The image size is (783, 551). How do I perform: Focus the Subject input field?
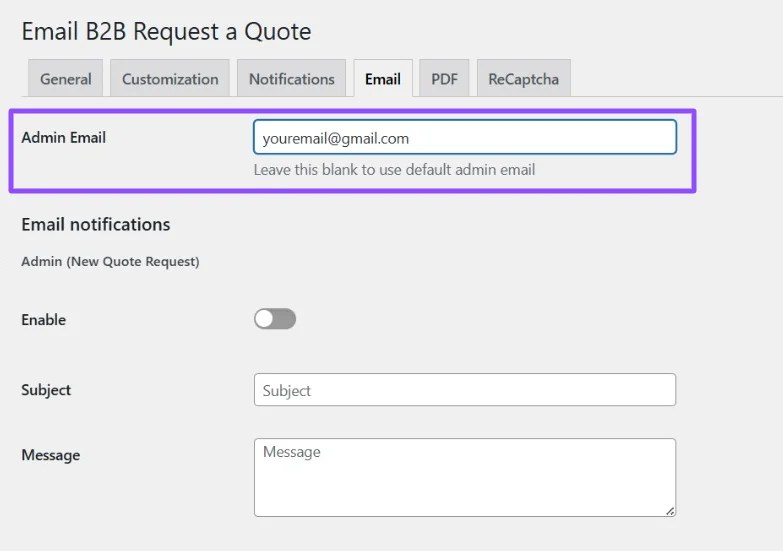[465, 390]
